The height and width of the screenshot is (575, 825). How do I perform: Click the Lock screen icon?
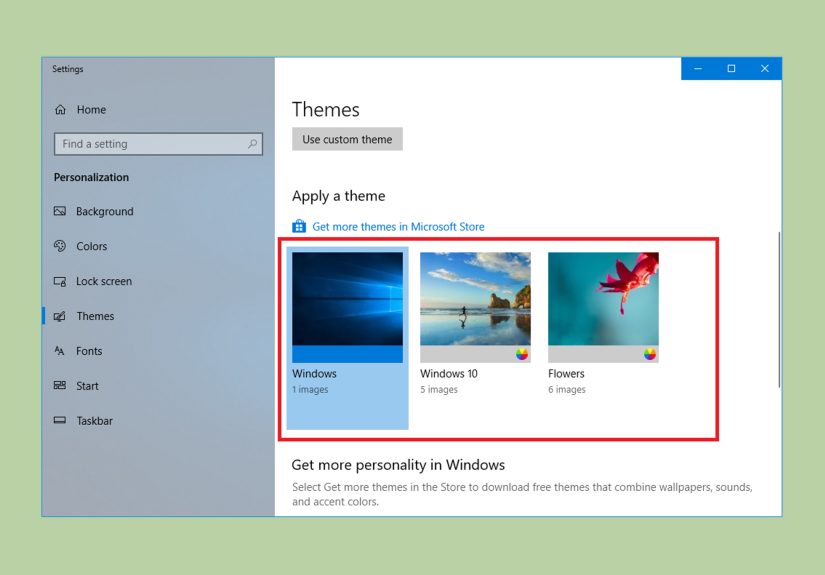pyautogui.click(x=60, y=281)
